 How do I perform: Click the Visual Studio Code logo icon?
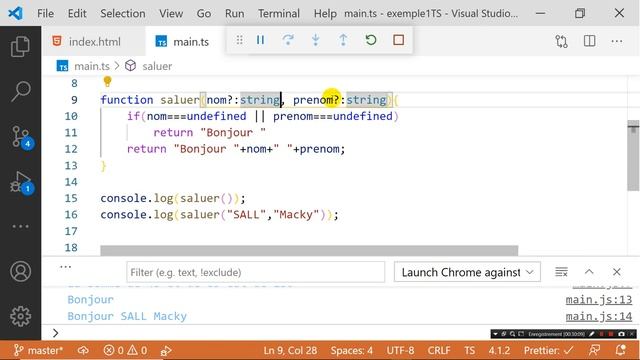tap(16, 13)
